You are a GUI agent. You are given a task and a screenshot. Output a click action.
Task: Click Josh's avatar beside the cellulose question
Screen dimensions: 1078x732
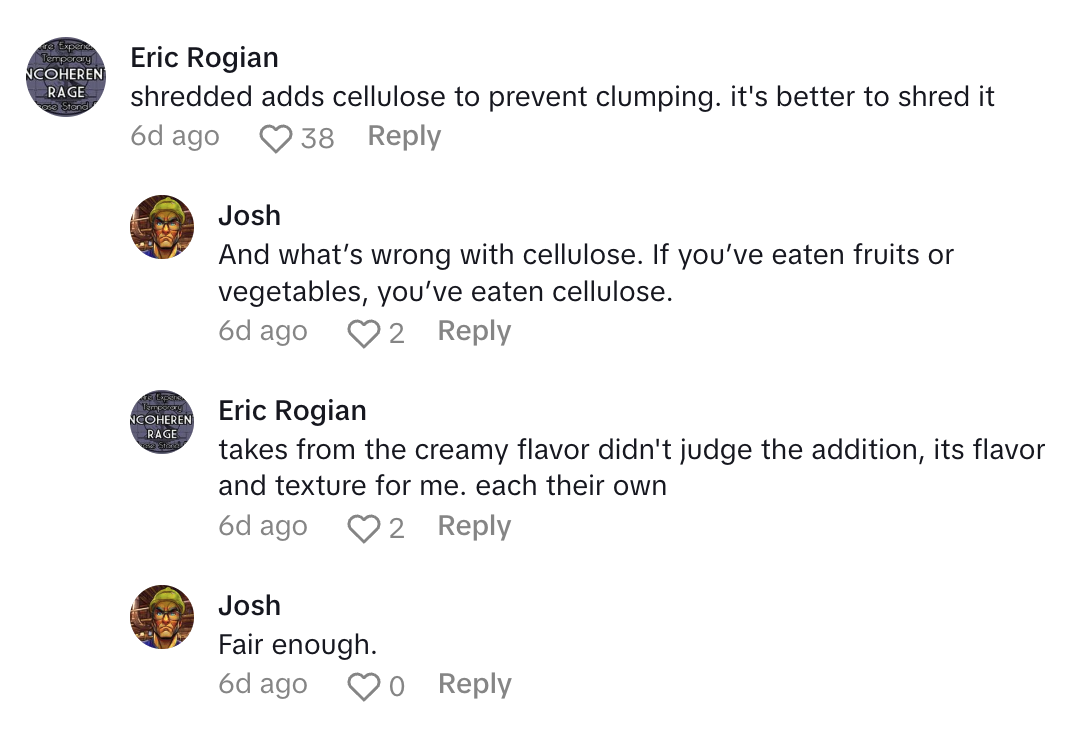pyautogui.click(x=162, y=227)
